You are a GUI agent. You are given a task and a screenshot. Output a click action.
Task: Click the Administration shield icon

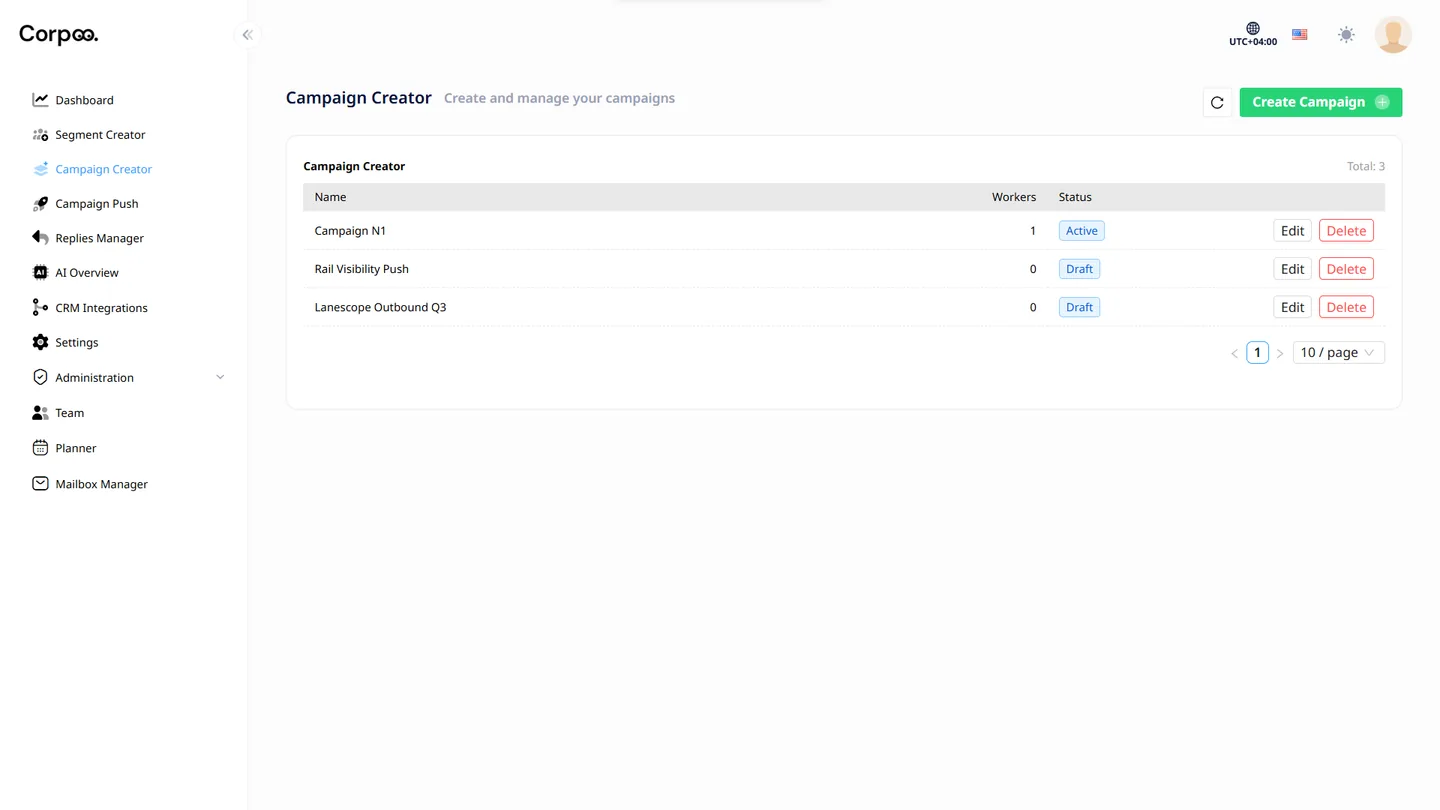tap(40, 377)
